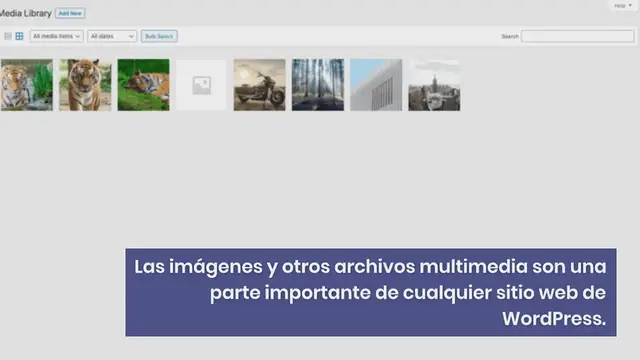Open the blank placeholder media item

pyautogui.click(x=201, y=85)
